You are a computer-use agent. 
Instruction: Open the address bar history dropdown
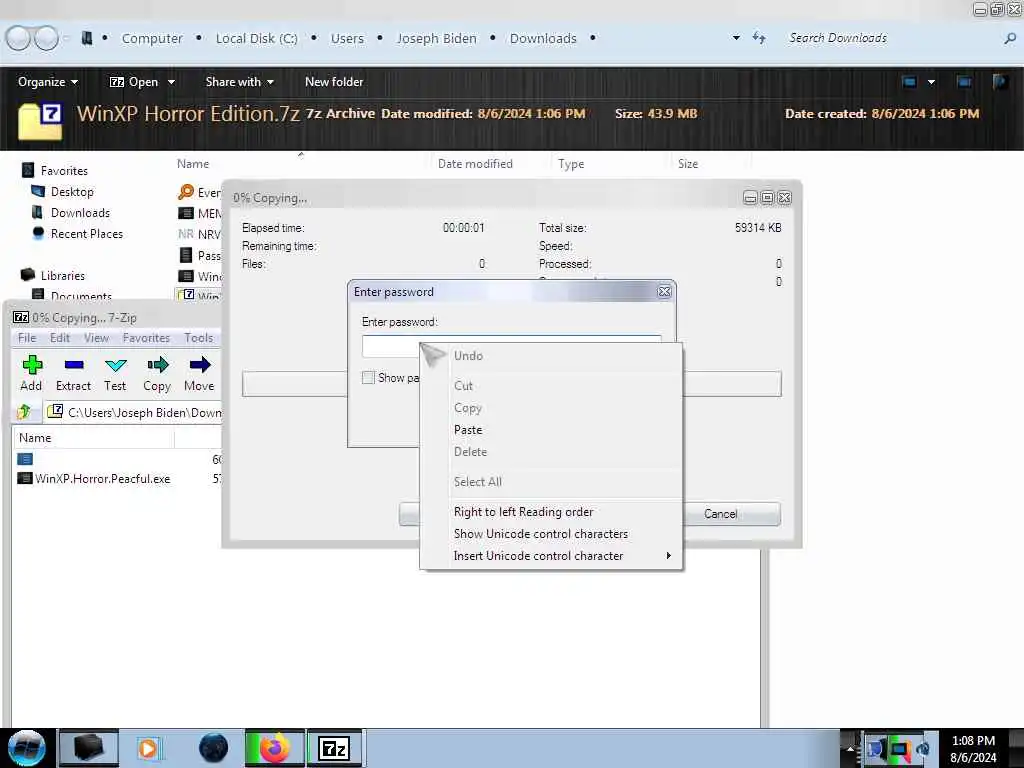click(736, 38)
